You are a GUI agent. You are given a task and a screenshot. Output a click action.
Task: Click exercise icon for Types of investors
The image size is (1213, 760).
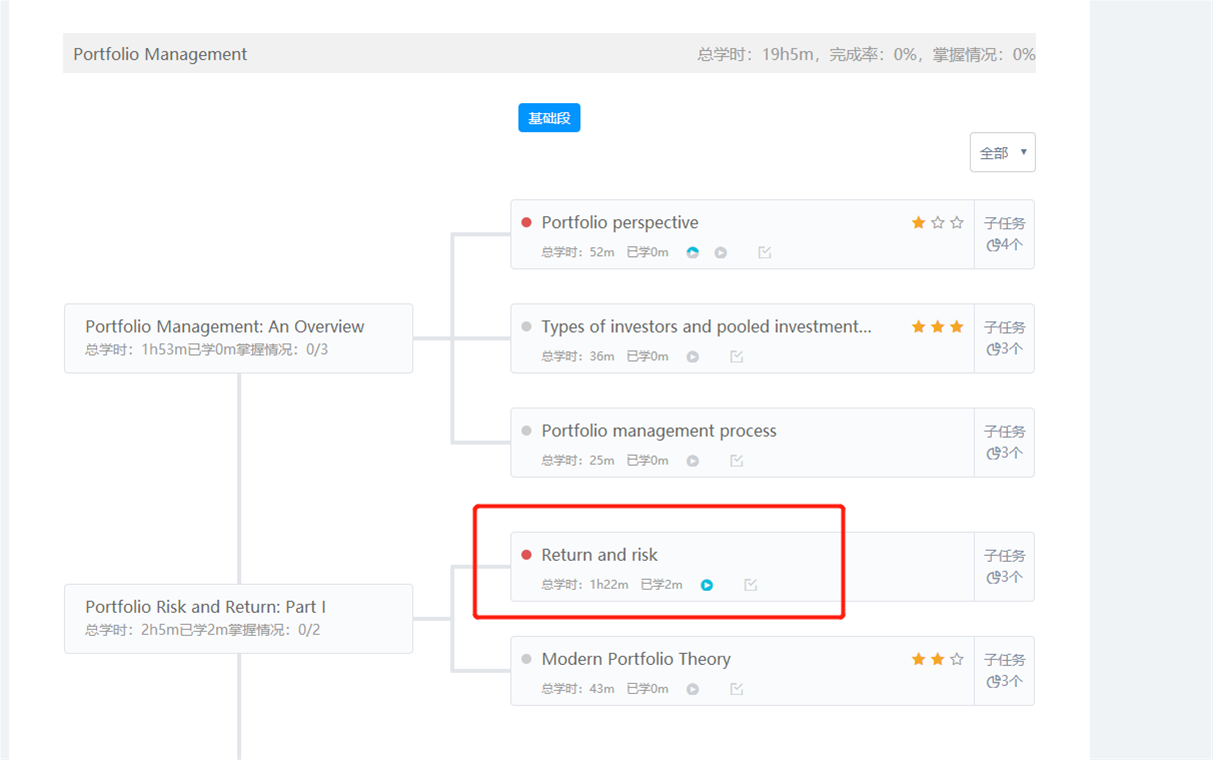[736, 357]
